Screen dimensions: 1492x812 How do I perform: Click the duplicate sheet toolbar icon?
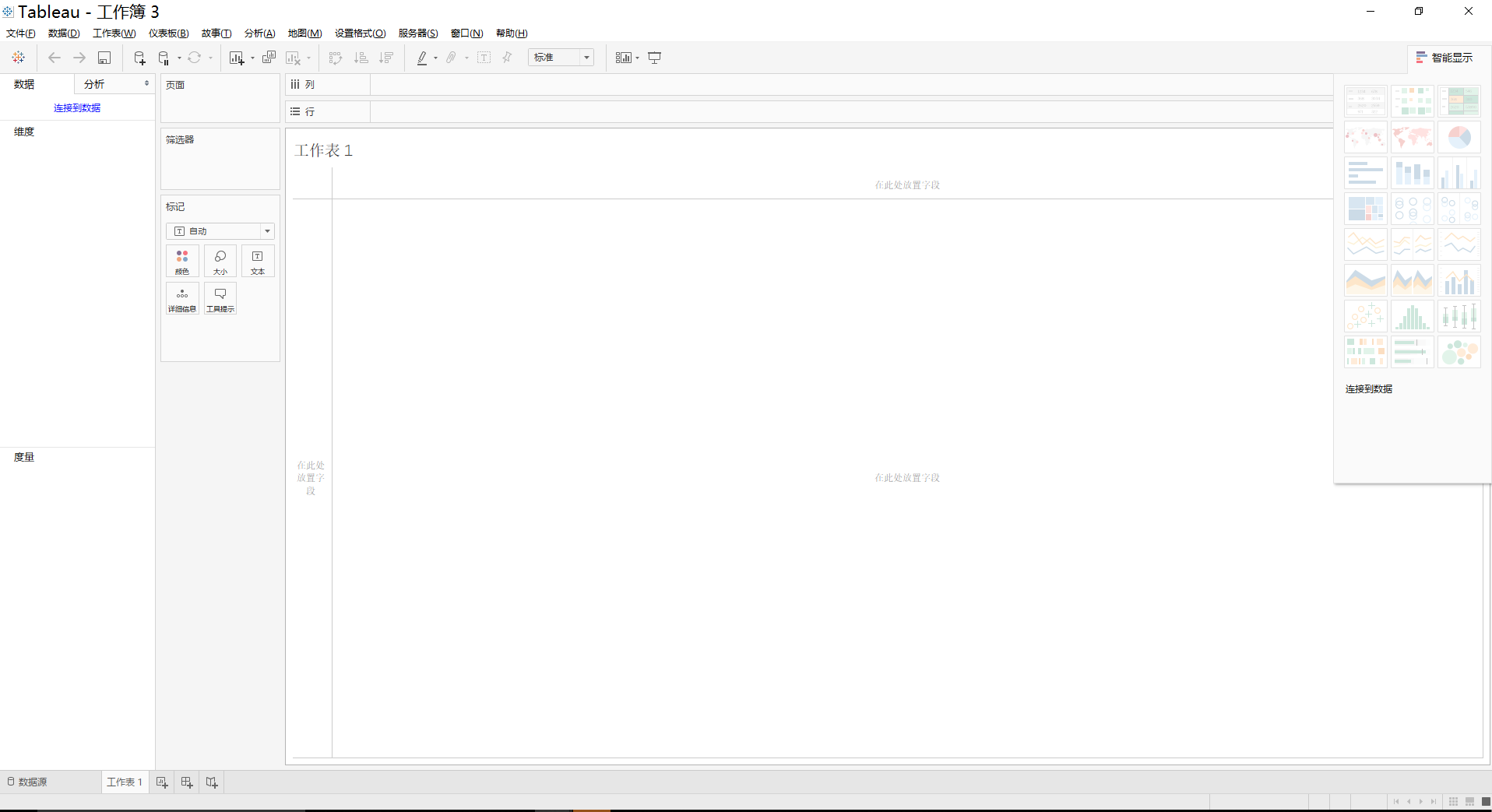pos(269,58)
